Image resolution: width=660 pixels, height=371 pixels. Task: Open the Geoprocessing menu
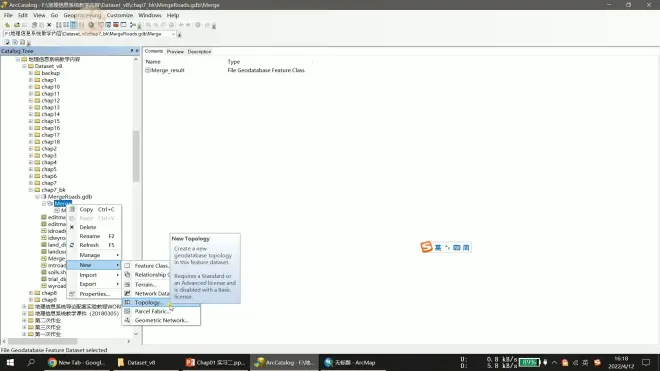click(x=82, y=15)
